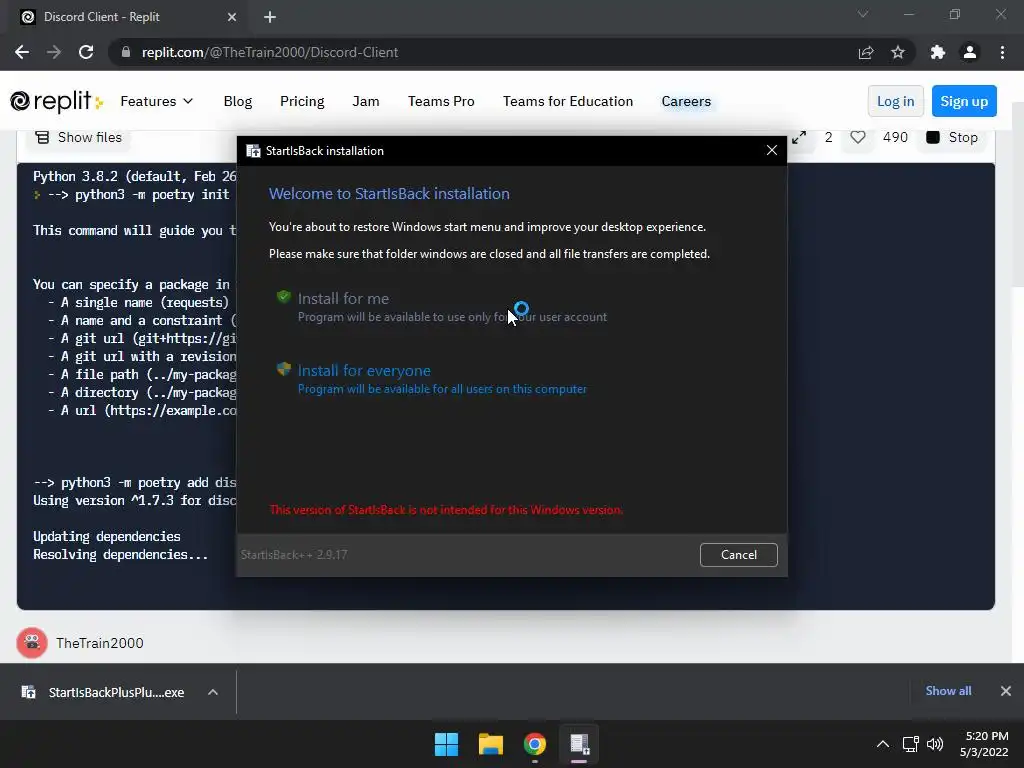Click the Sign up button
Screen dimensions: 1024x768
[964, 101]
